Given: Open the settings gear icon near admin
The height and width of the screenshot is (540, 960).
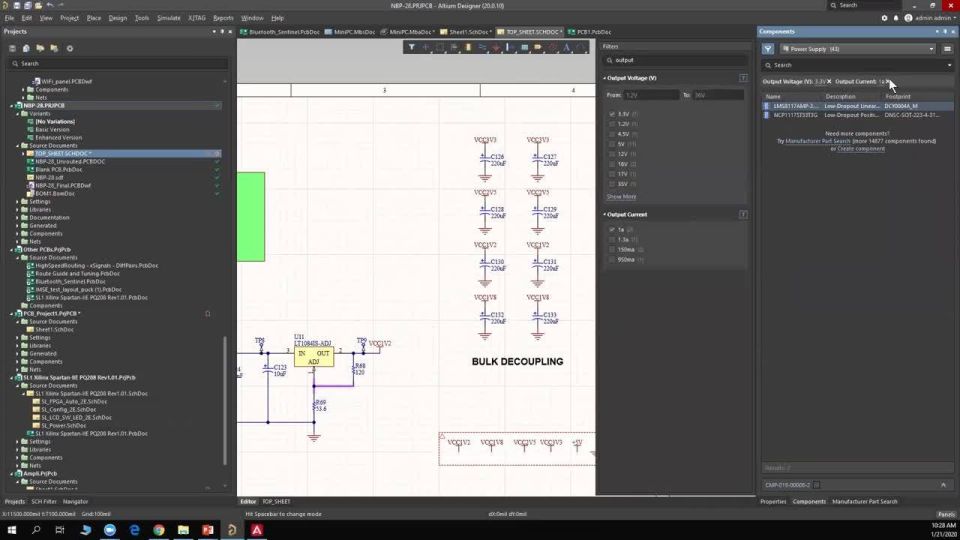Looking at the screenshot, I should (884, 18).
